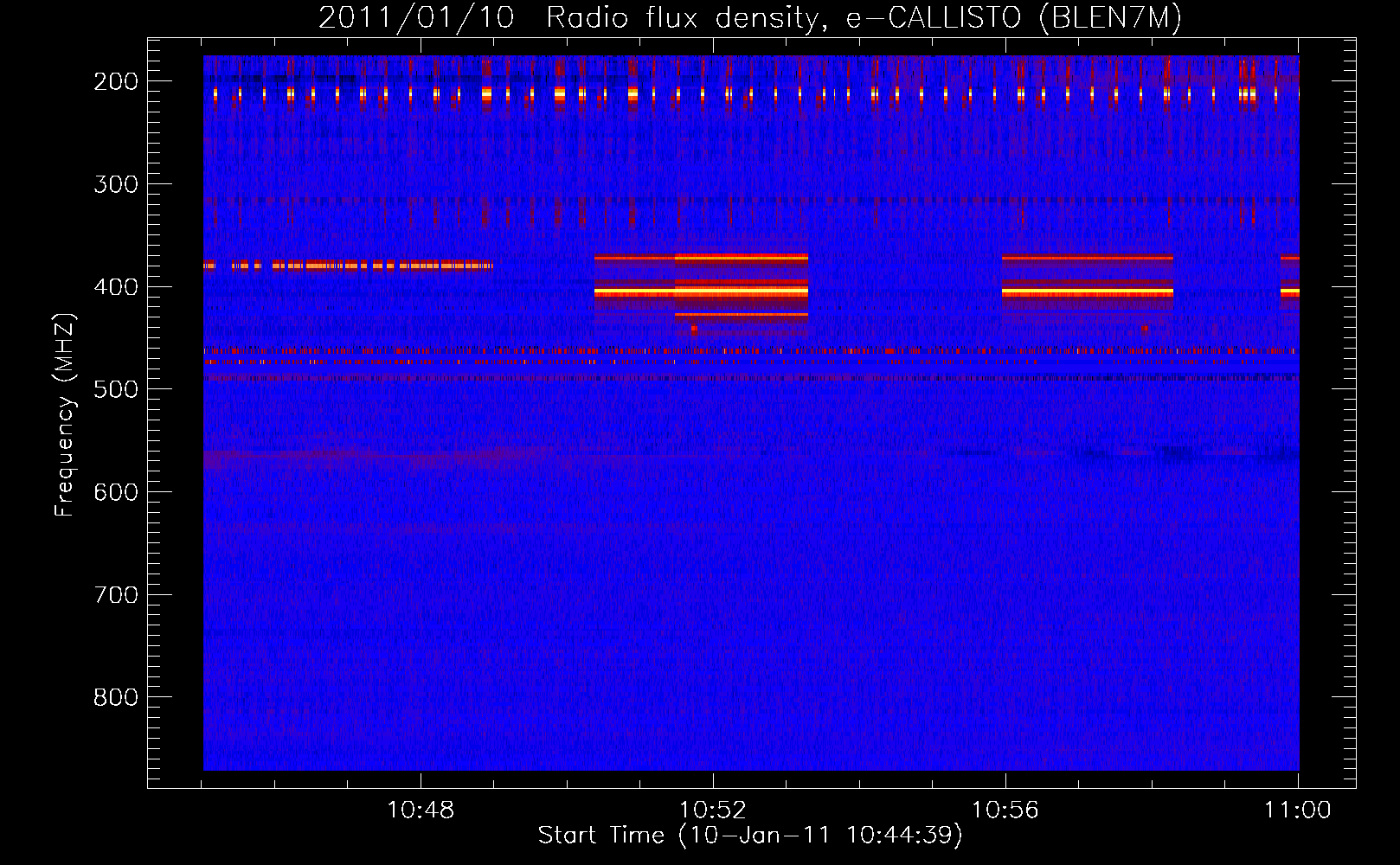The image size is (1400, 865).
Task: Click the 700 frequency tick label
Action: pos(116,595)
